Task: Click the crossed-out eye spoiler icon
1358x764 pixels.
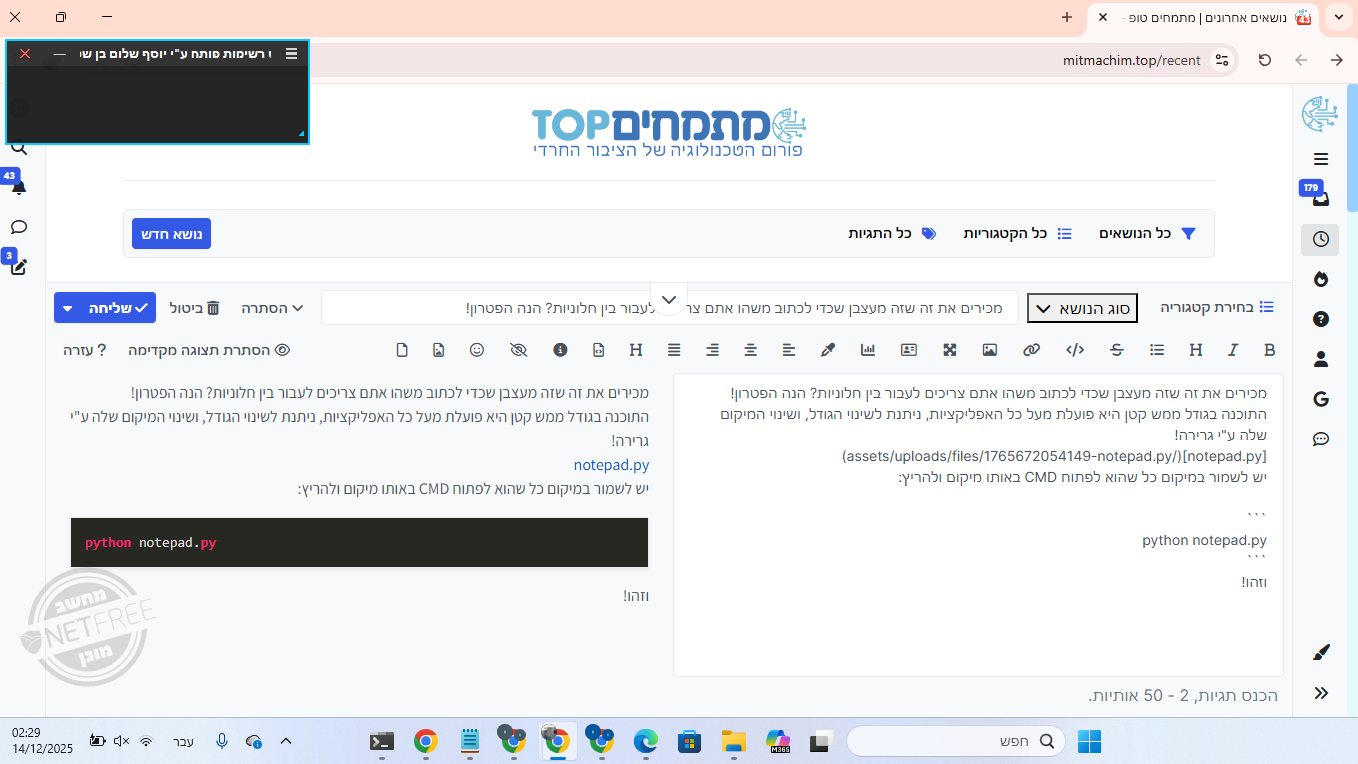Action: coord(518,350)
